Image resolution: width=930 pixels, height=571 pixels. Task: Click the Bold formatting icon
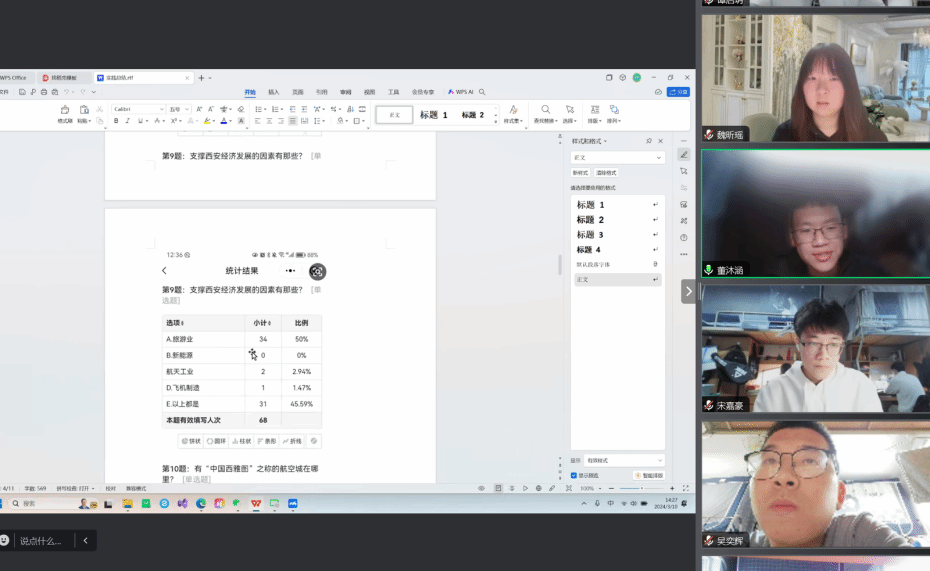(116, 121)
